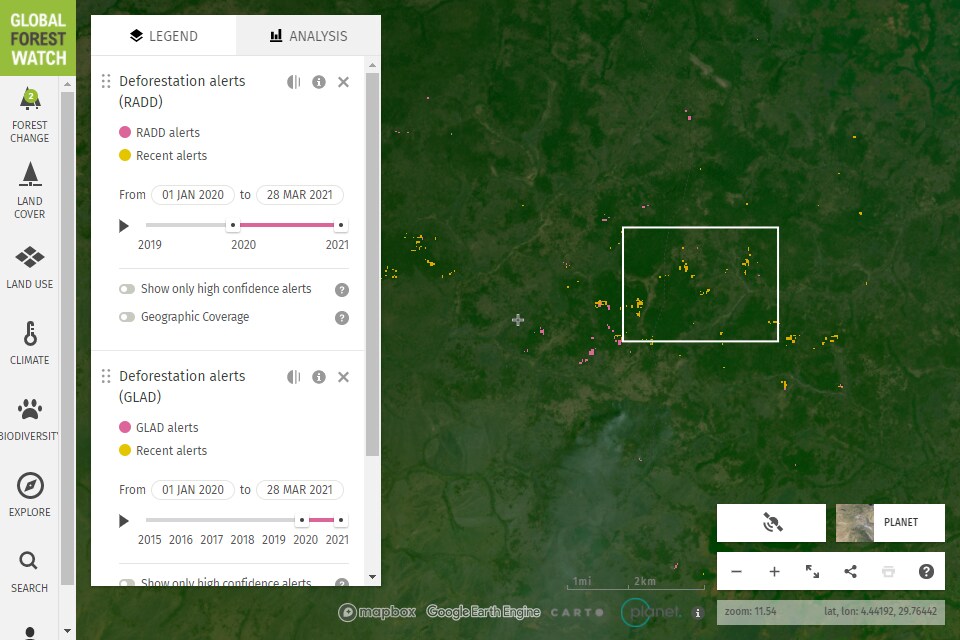
Task: Open the Search tool
Action: 29,571
